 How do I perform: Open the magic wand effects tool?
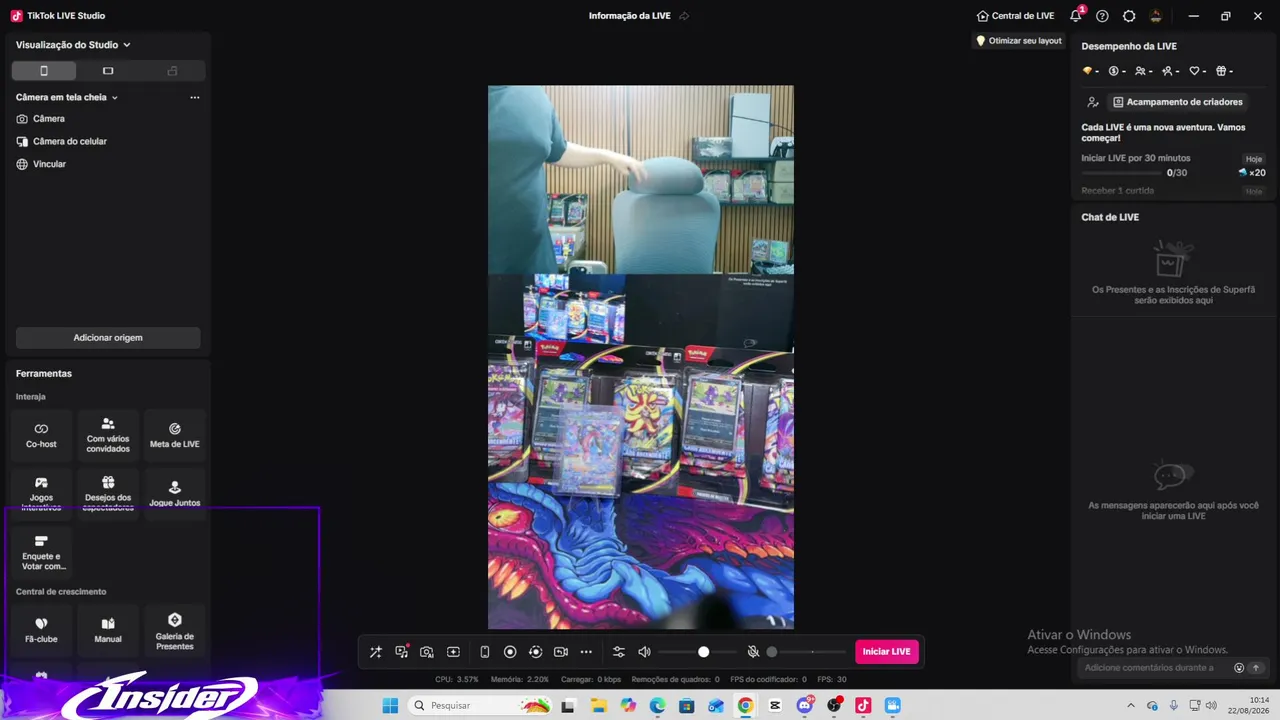click(376, 652)
